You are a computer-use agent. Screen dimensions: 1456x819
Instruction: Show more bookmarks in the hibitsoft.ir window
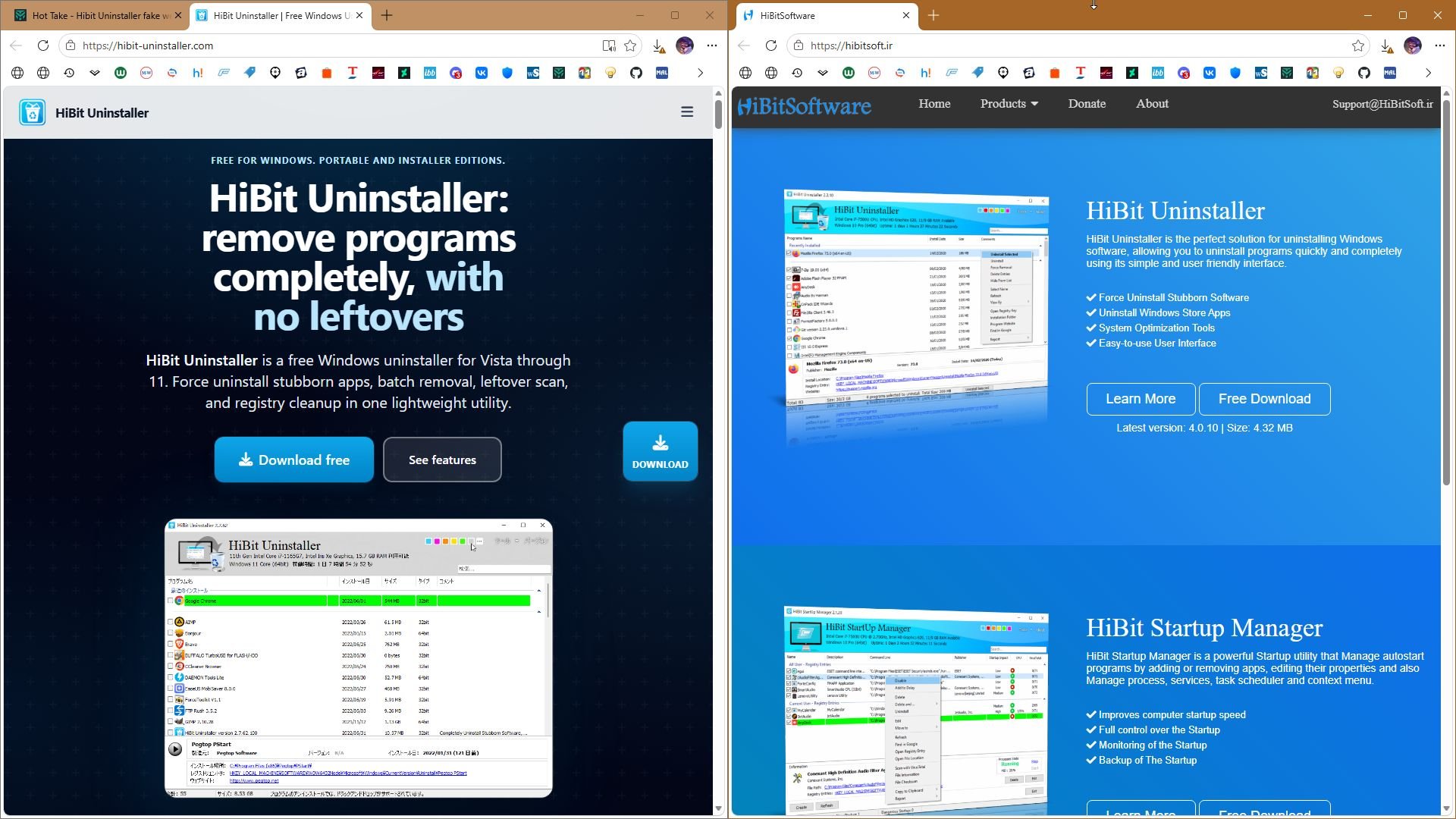click(1428, 73)
